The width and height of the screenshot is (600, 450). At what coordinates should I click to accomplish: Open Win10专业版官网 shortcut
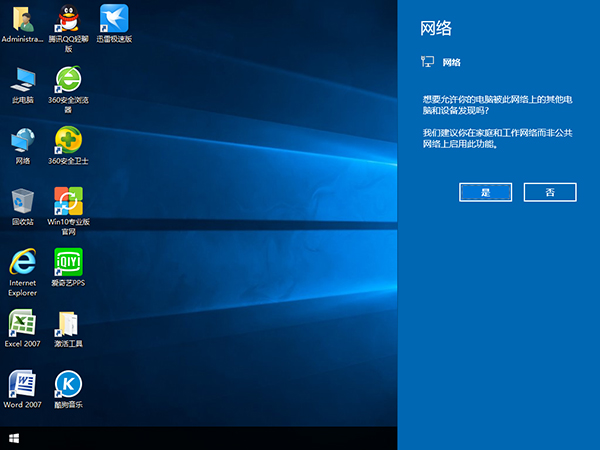[68, 201]
